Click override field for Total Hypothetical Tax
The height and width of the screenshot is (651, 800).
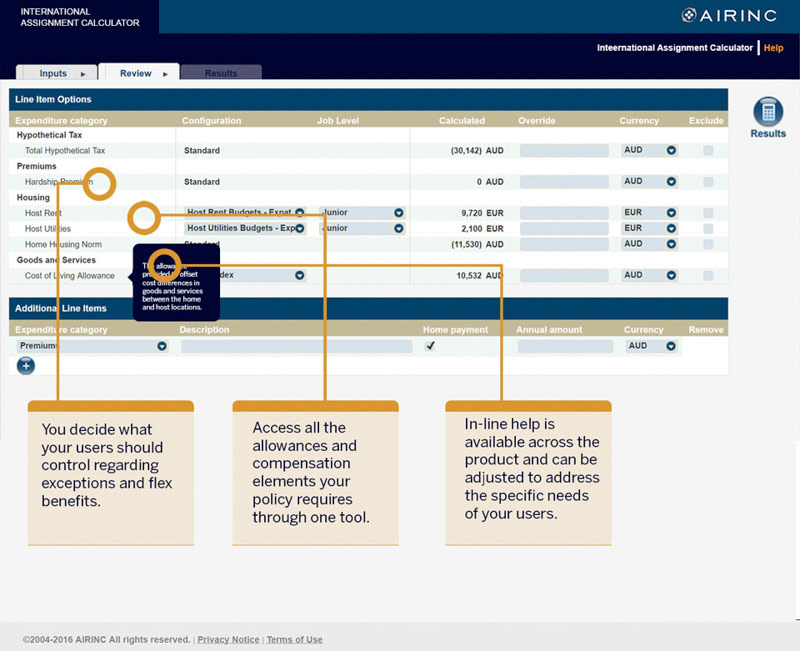(564, 151)
